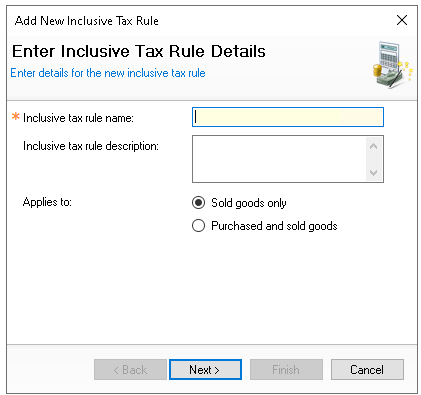Click the Inclusive tax rule name label
Viewport: 421px width, 395px height.
click(x=78, y=118)
